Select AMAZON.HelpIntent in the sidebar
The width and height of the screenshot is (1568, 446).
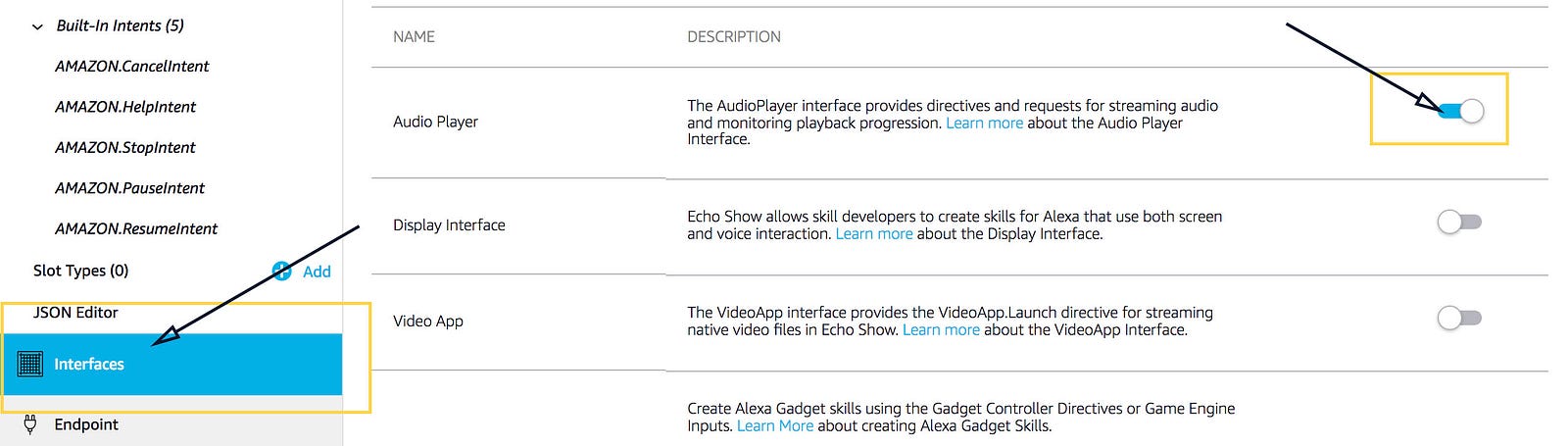[x=125, y=107]
